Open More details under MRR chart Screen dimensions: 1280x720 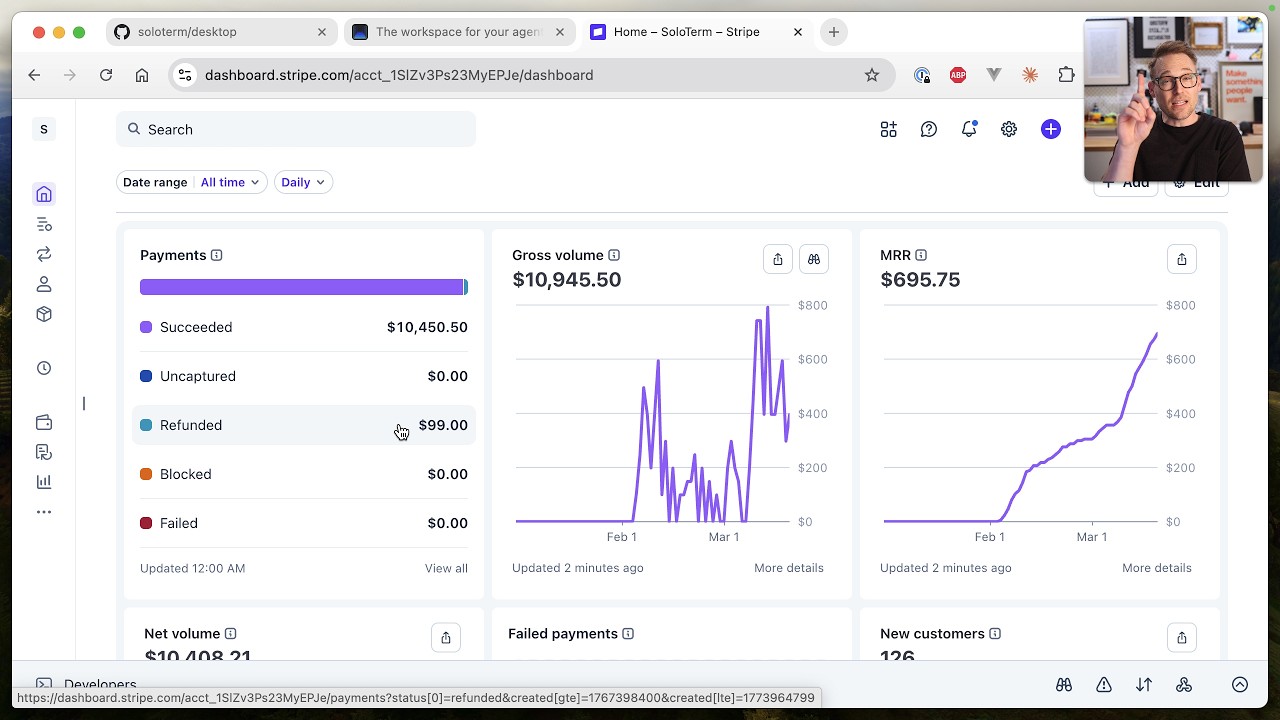tap(1156, 568)
